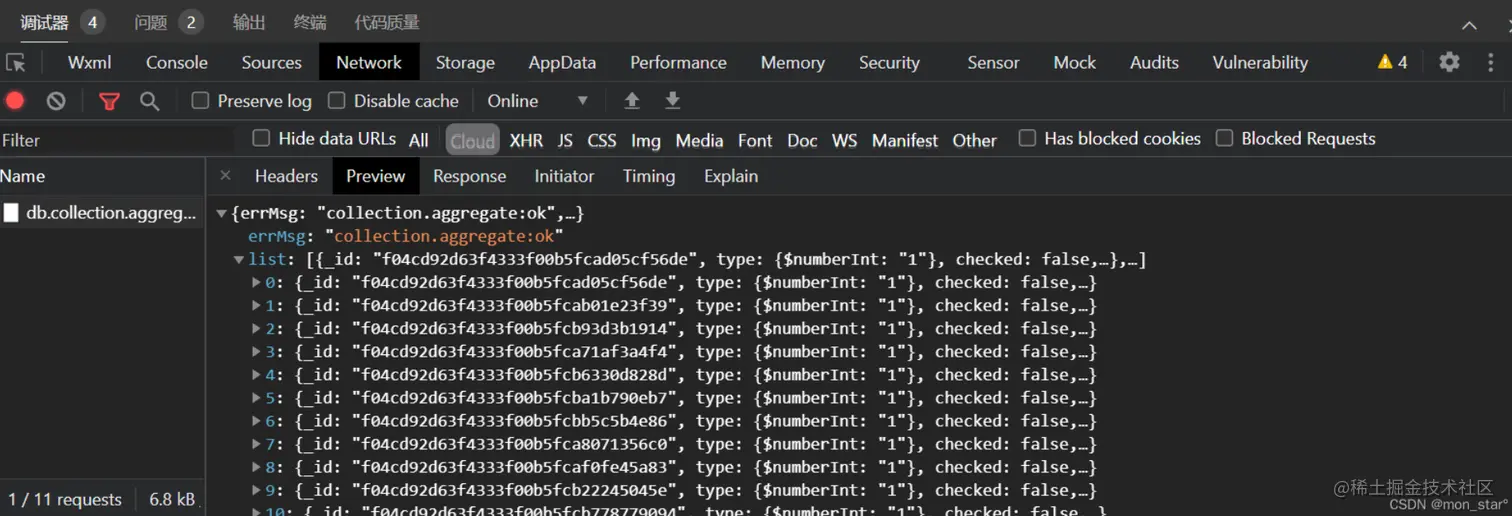
Task: Switch to 问题 top tab
Action: point(151,22)
